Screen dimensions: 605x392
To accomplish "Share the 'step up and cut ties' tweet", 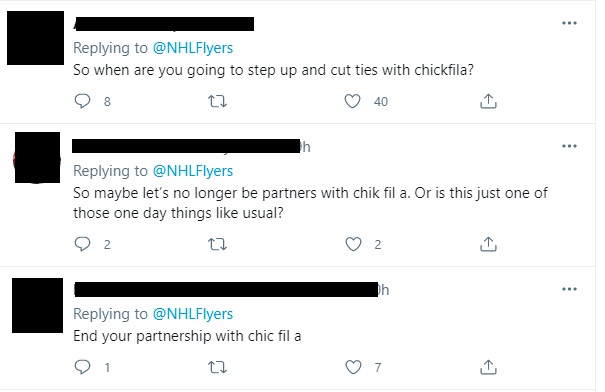I will [x=488, y=101].
